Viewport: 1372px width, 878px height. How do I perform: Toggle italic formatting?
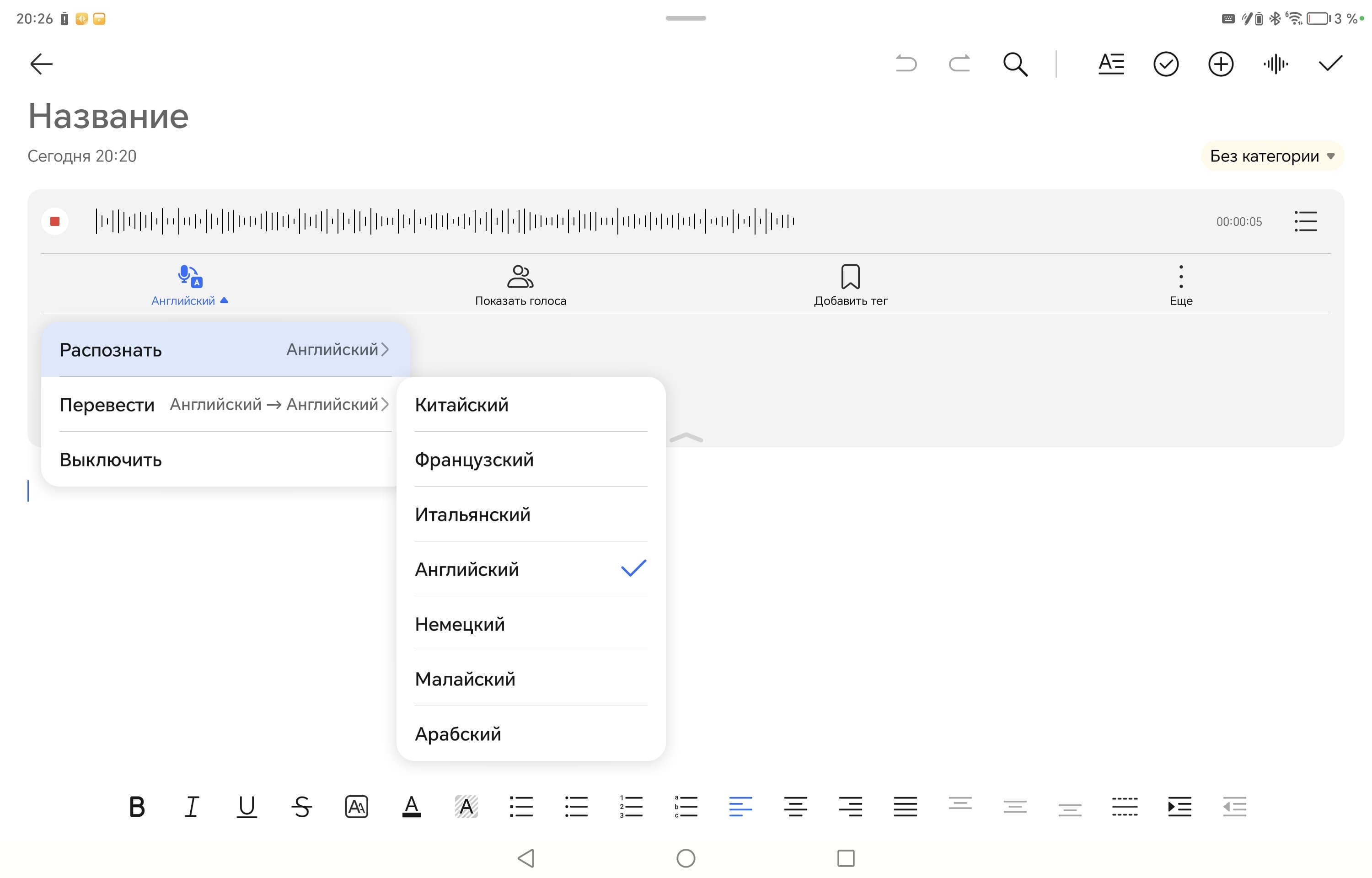192,807
